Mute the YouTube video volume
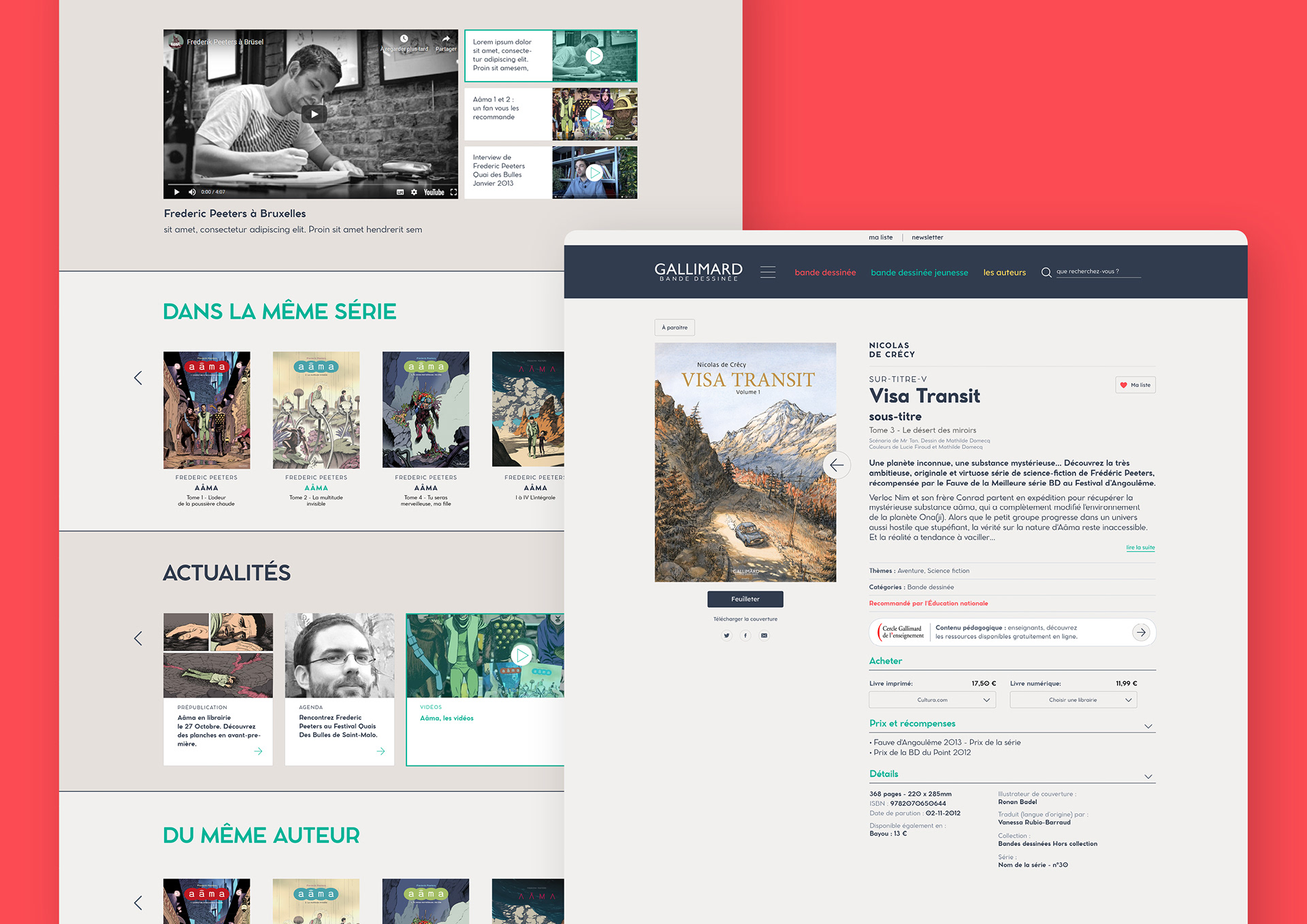This screenshot has height=924, width=1307. coord(192,193)
